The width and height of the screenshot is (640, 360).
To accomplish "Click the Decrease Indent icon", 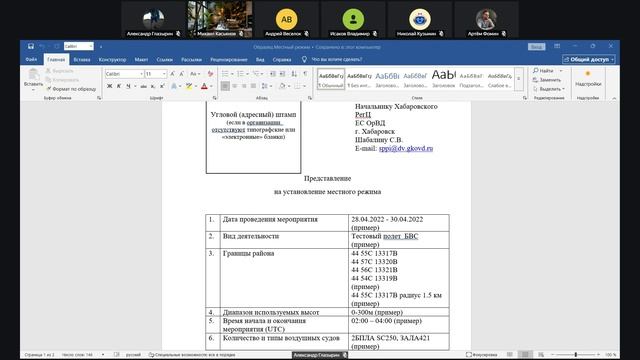I will point(273,74).
